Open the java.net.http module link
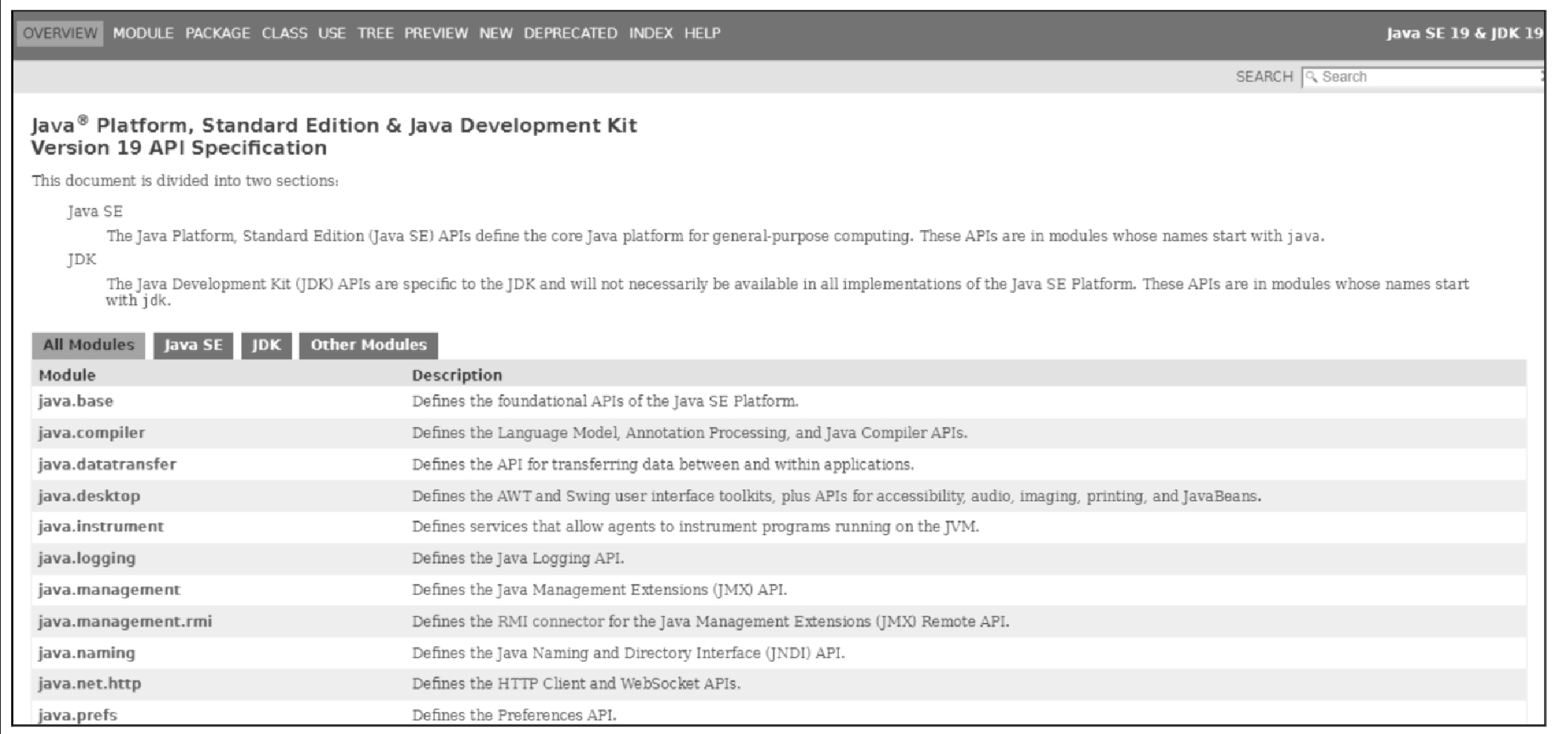This screenshot has width=1568, height=734. (x=89, y=683)
